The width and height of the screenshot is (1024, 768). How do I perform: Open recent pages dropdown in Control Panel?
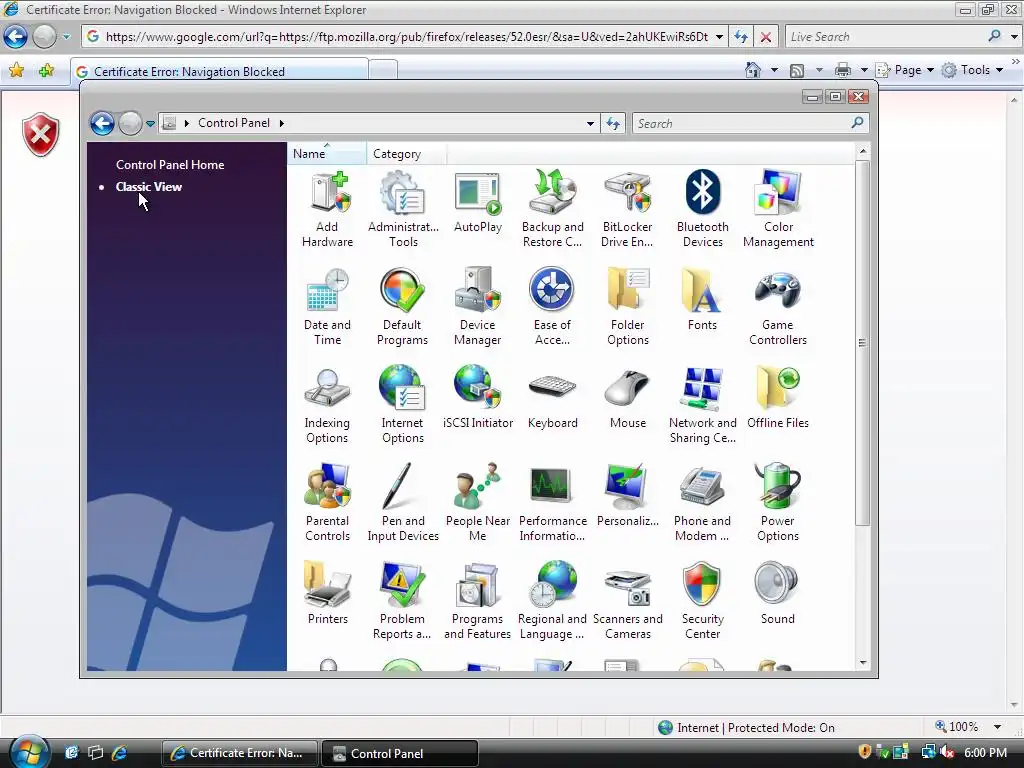click(150, 123)
